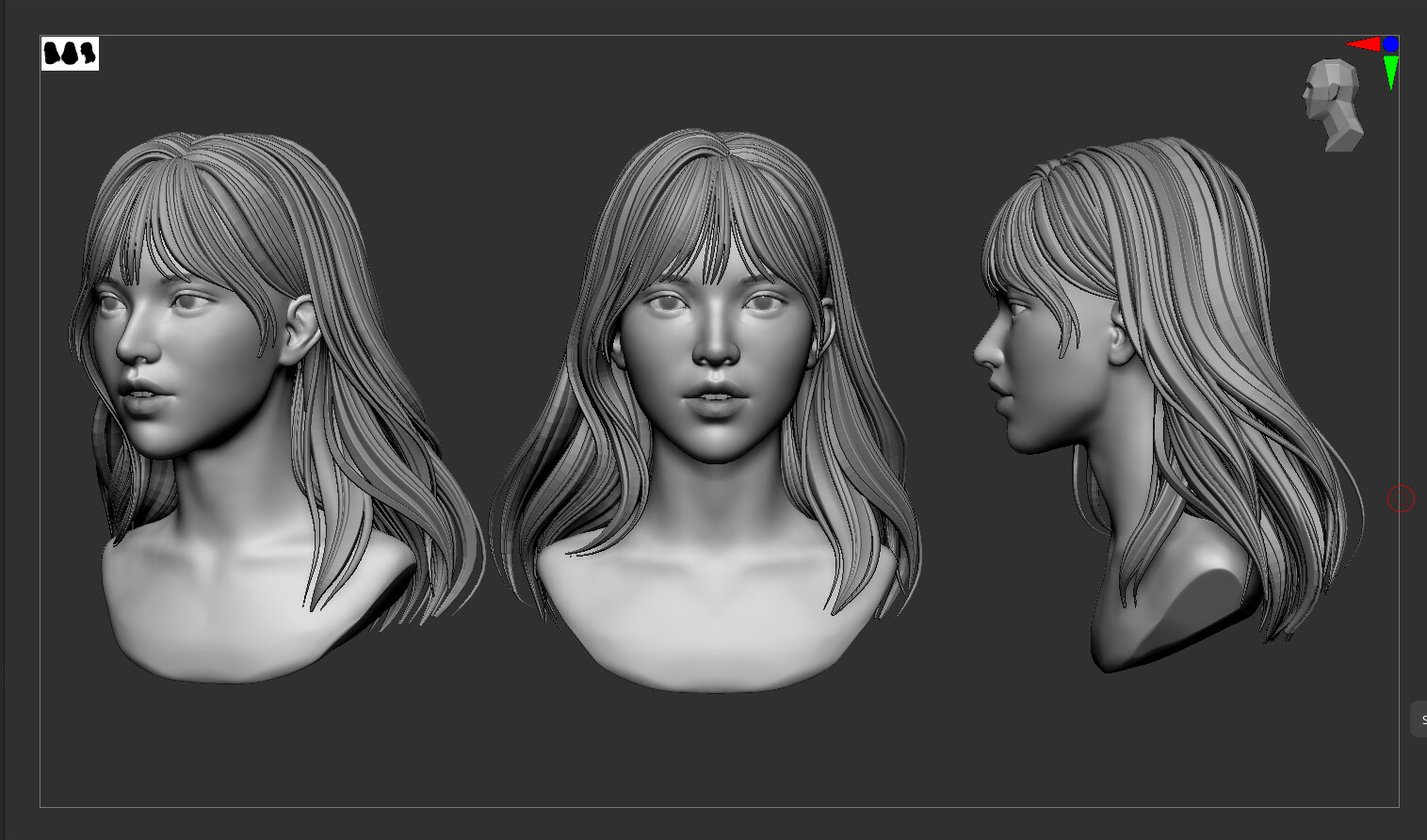Click the right profile silhouette in the preview
The image size is (1427, 840).
88,53
